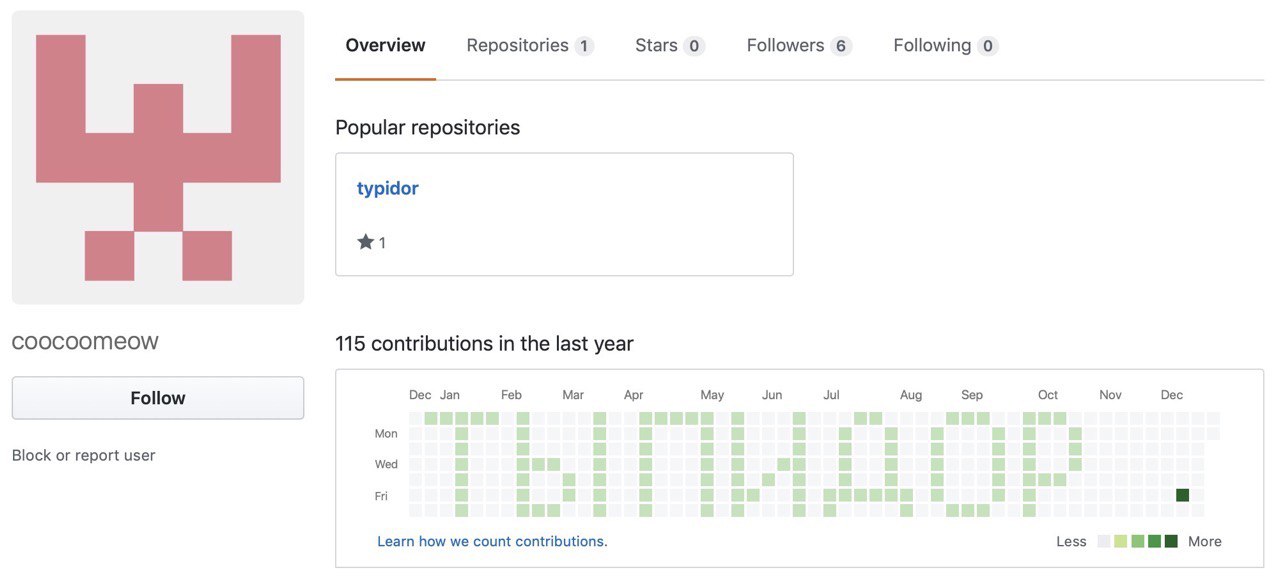Screen dimensions: 1280x581
Task: Click the darkest green legend swatch
Action: [x=1171, y=541]
